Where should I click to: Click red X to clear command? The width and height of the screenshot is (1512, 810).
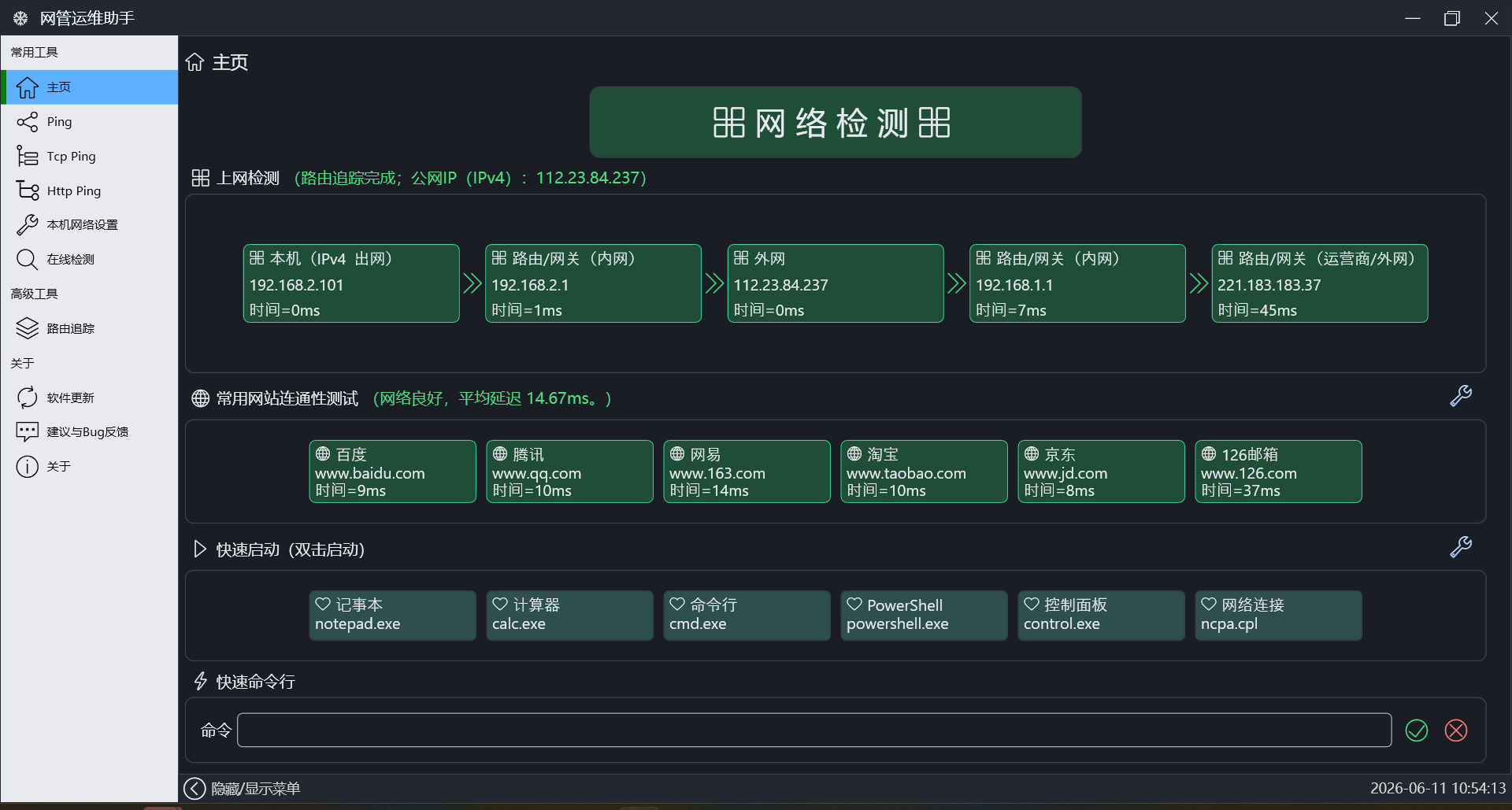coord(1456,730)
